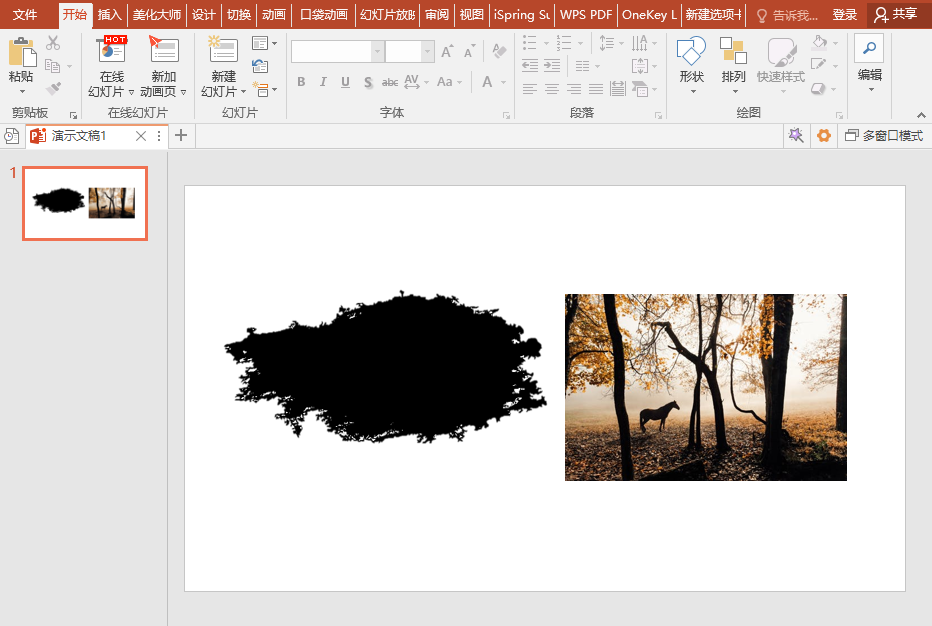Expand the font name dropdown
Viewport: 932px width, 626px height.
377,52
